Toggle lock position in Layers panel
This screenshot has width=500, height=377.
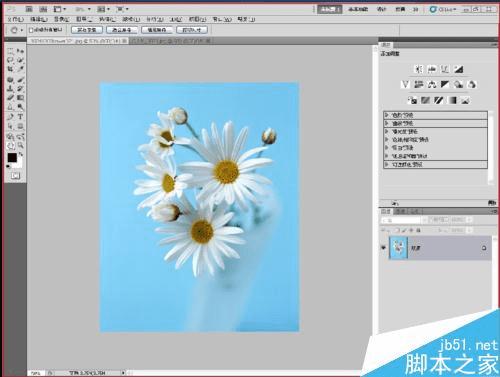coord(411,230)
